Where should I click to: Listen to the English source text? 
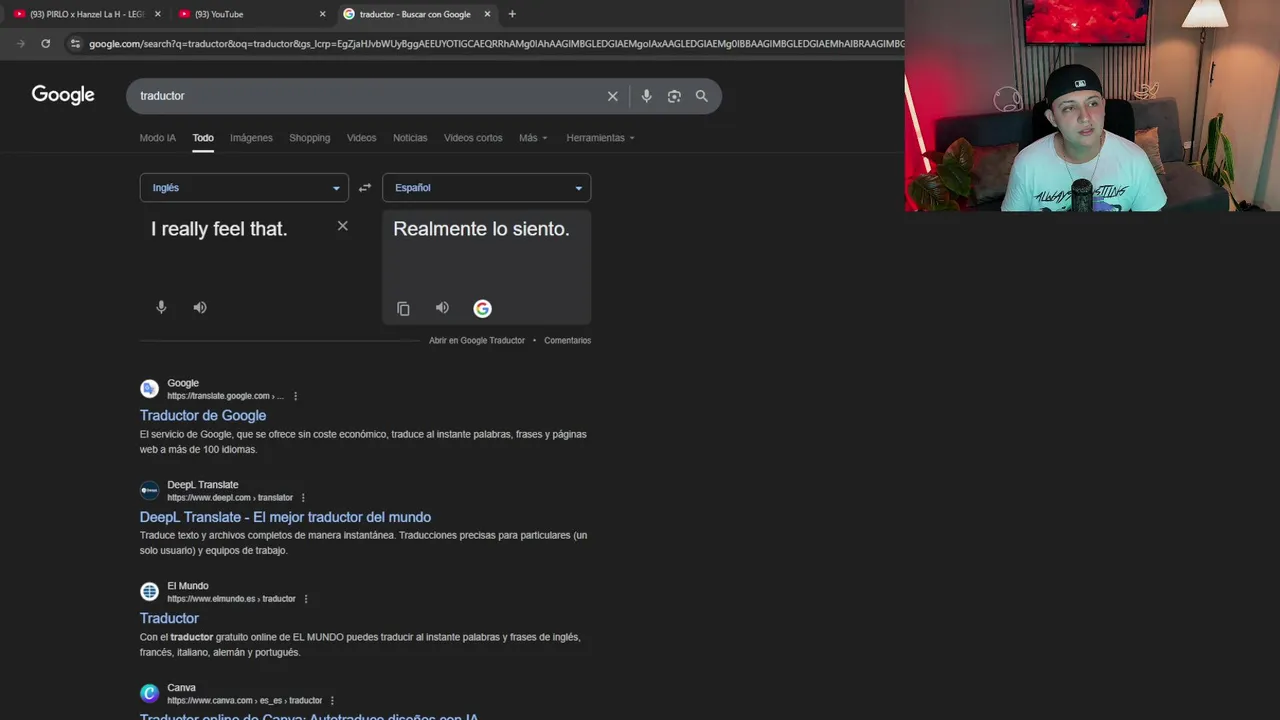point(200,308)
